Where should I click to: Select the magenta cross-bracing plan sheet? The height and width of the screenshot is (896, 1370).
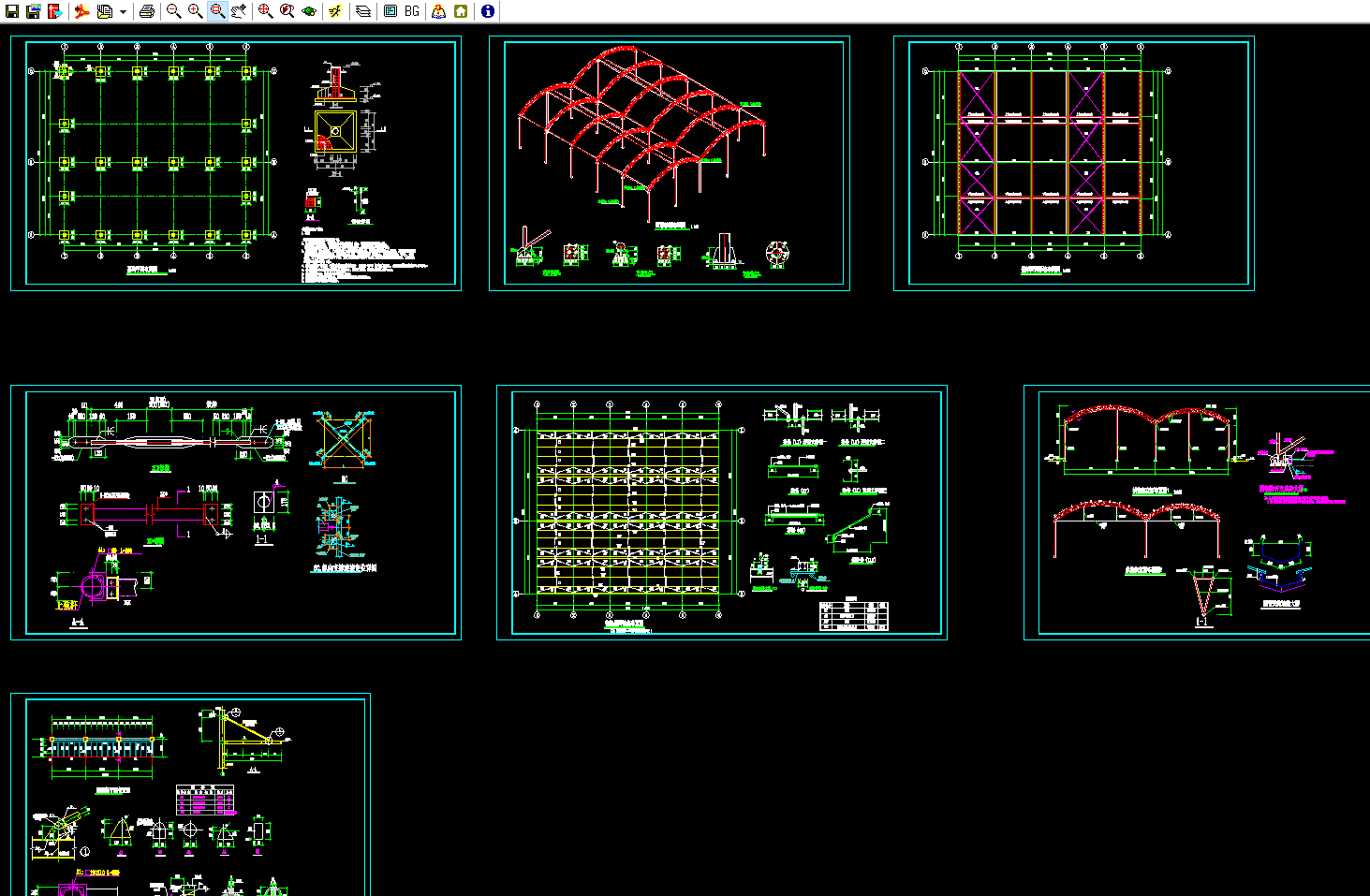(x=1074, y=164)
